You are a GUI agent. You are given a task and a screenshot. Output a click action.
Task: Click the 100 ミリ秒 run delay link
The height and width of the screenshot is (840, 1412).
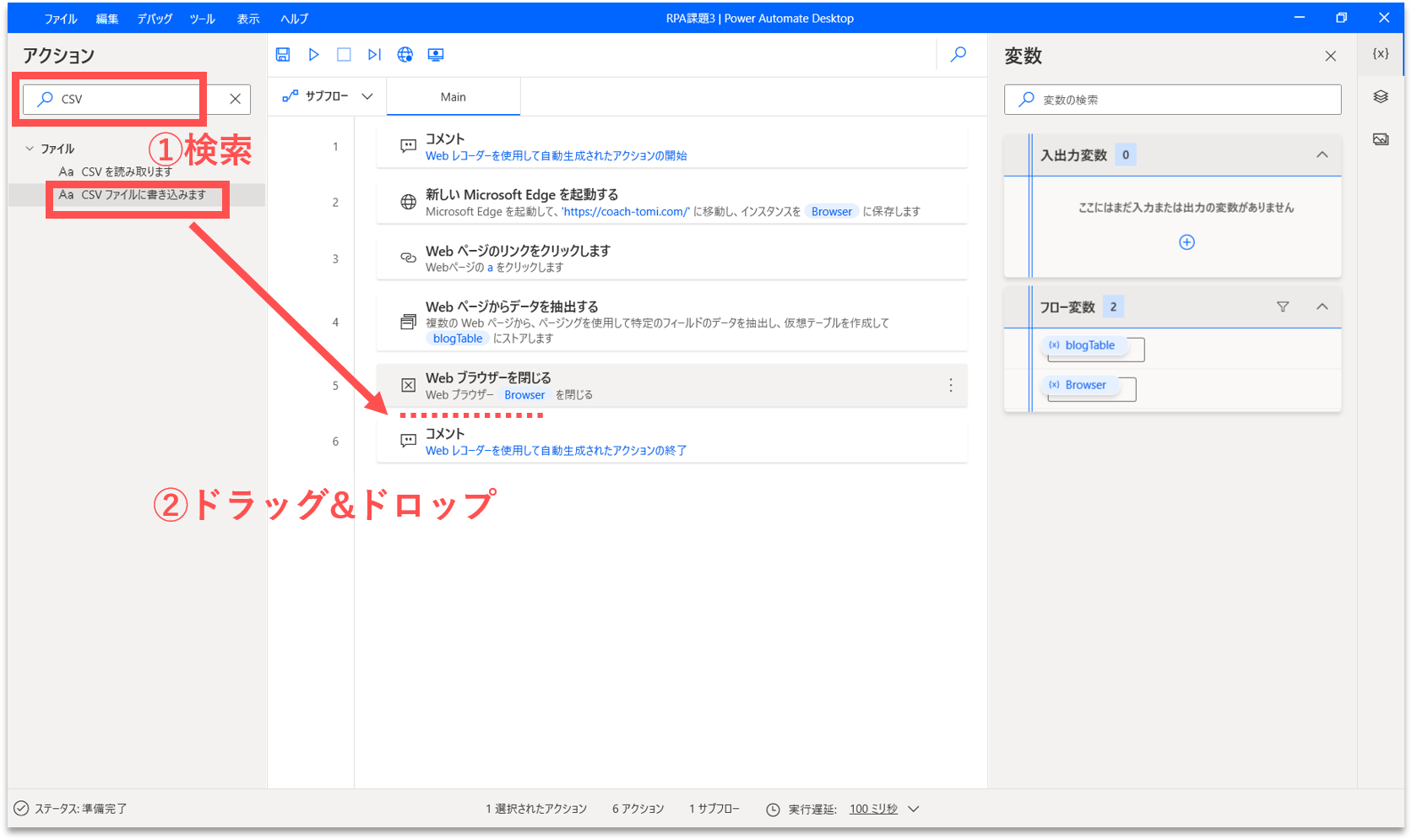pos(873,809)
